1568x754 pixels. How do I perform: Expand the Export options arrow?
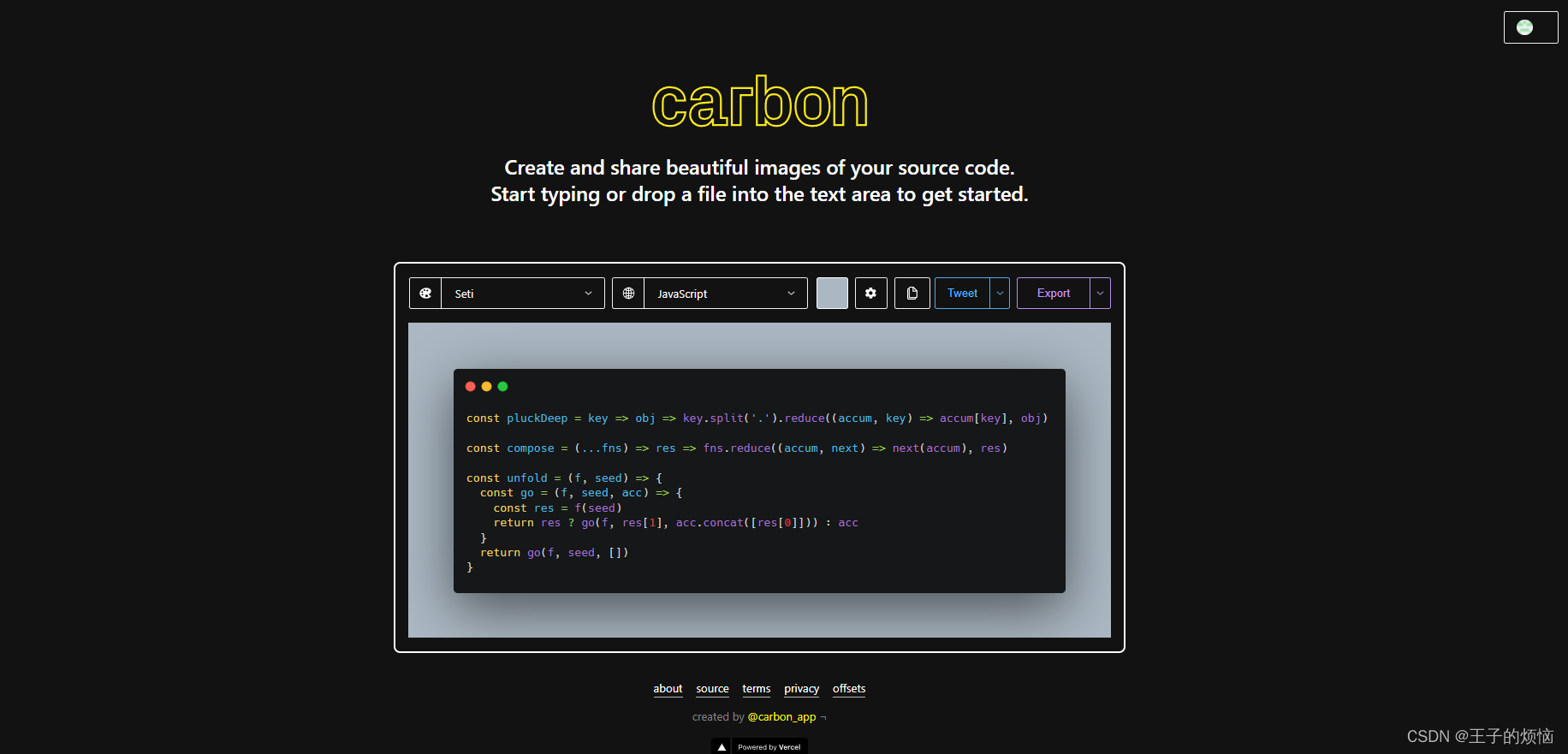tap(1100, 294)
